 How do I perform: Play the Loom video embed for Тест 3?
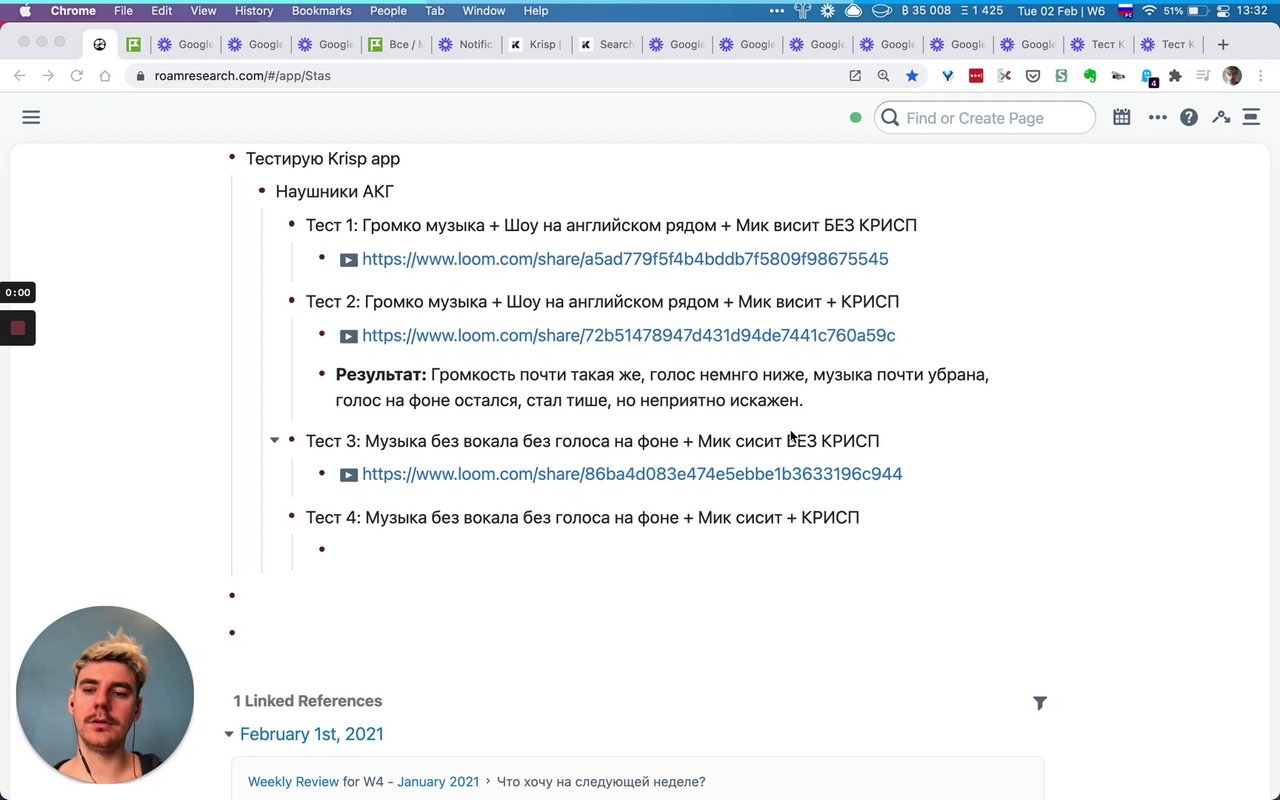(x=348, y=475)
